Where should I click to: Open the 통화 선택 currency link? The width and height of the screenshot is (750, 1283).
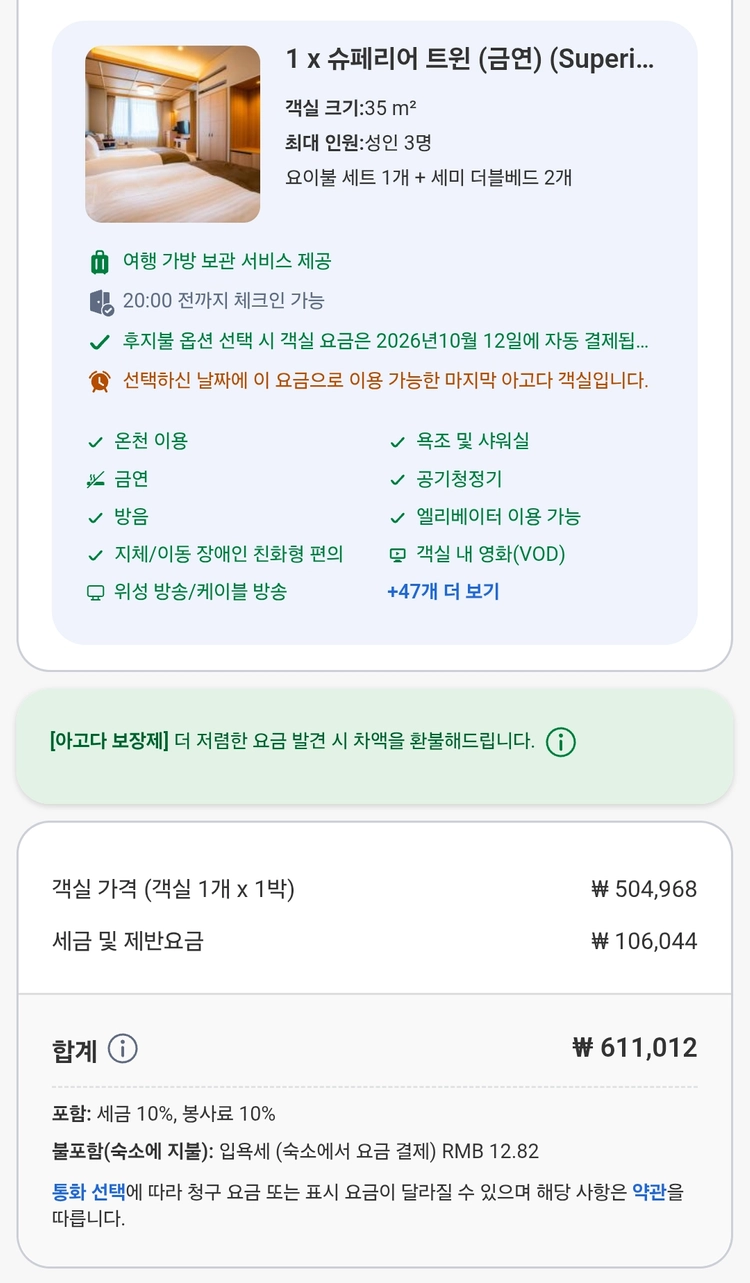pos(89,1192)
